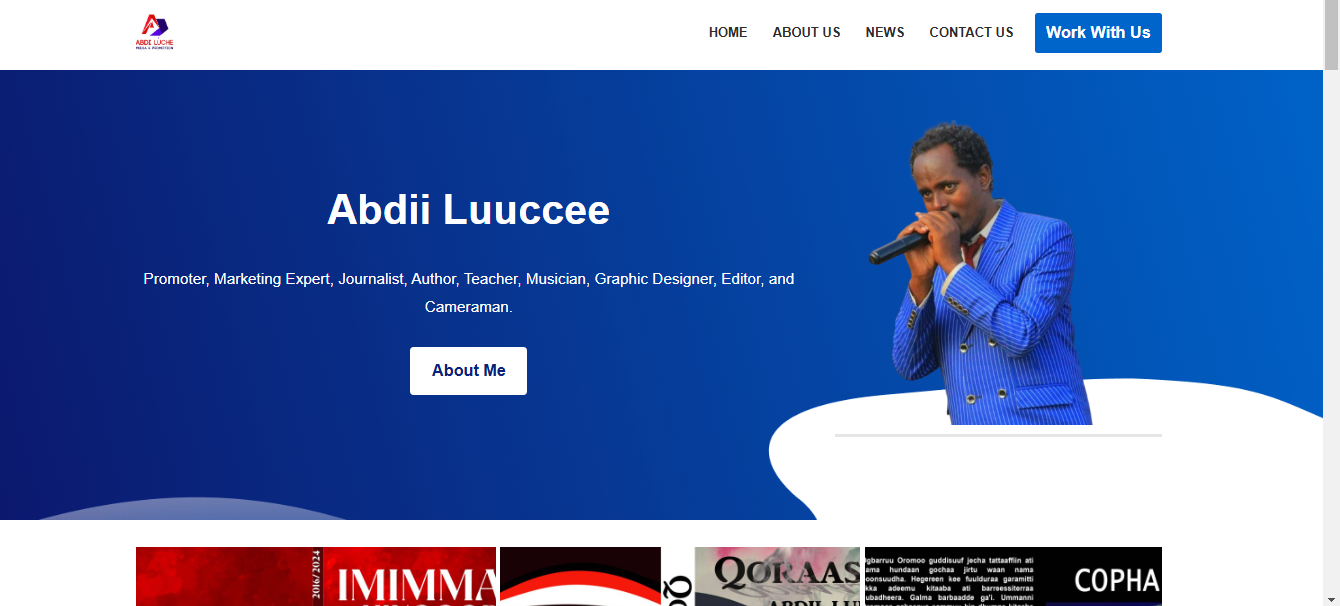Go to the ABOUT US page
Screen dimensions: 1340x606
(806, 32)
